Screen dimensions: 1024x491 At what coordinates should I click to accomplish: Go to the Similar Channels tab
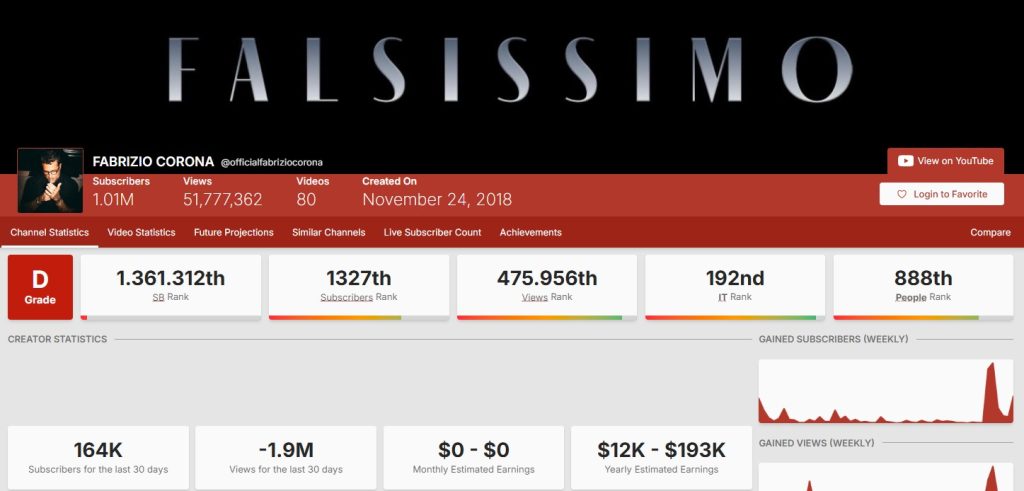click(x=328, y=233)
